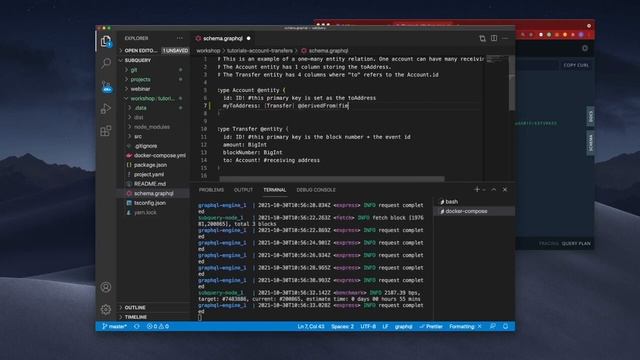Open SCHEMA side tab in background browser
Screen dimensions: 640x360
[591, 143]
